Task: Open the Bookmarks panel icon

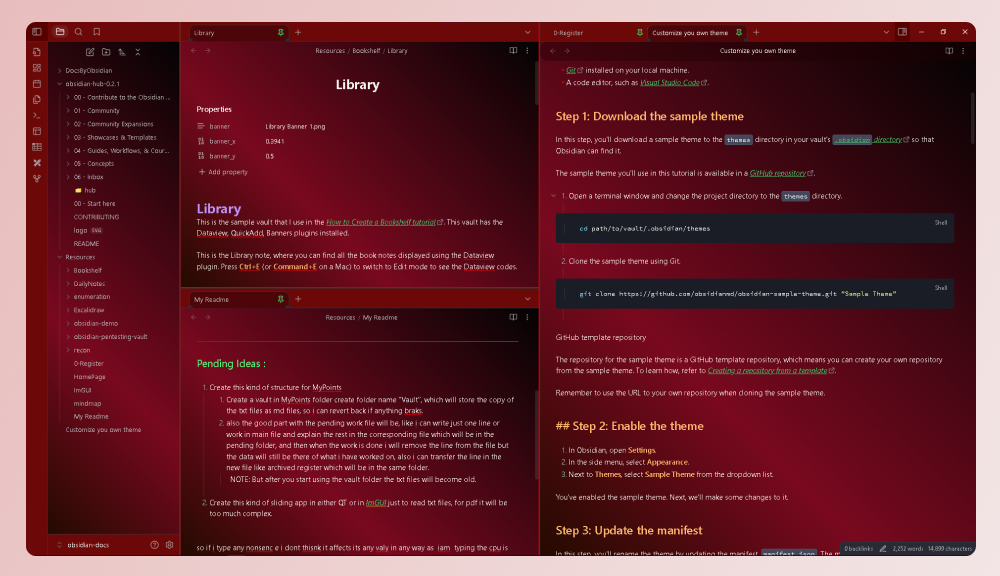Action: 97,31
